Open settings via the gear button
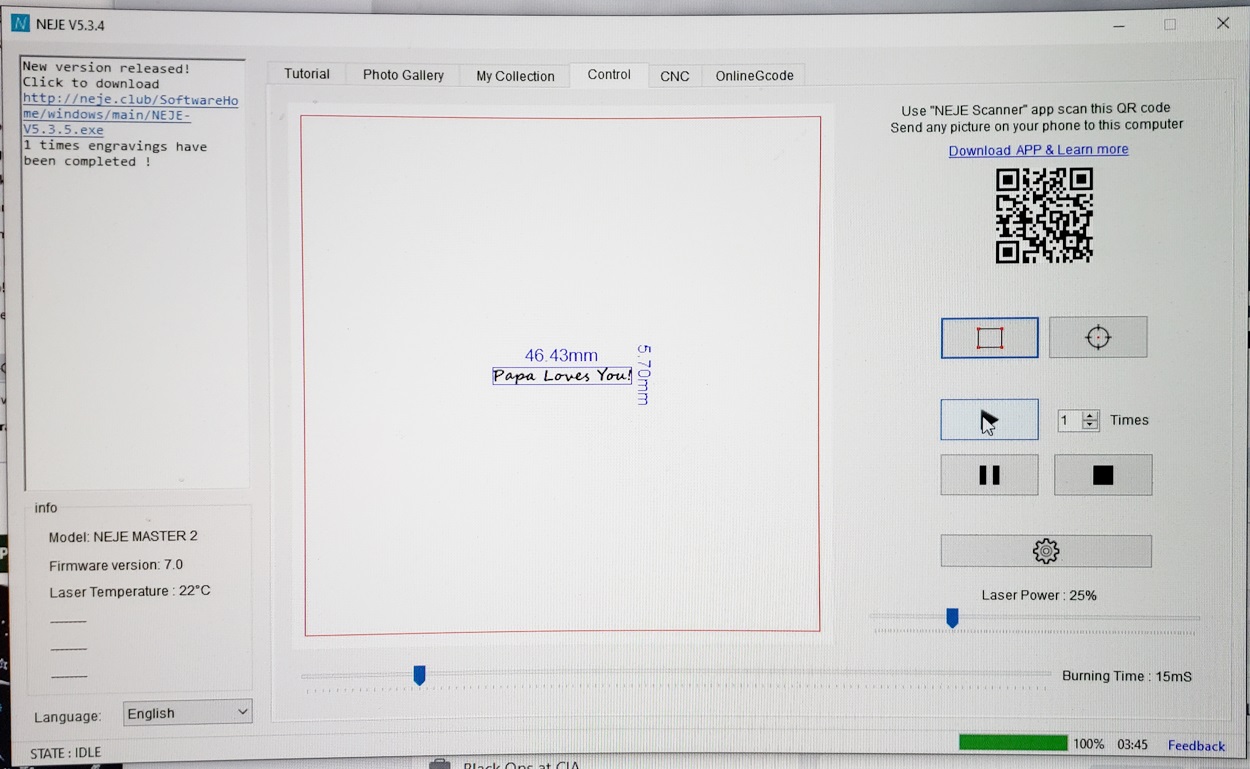This screenshot has width=1250, height=769. point(1045,551)
